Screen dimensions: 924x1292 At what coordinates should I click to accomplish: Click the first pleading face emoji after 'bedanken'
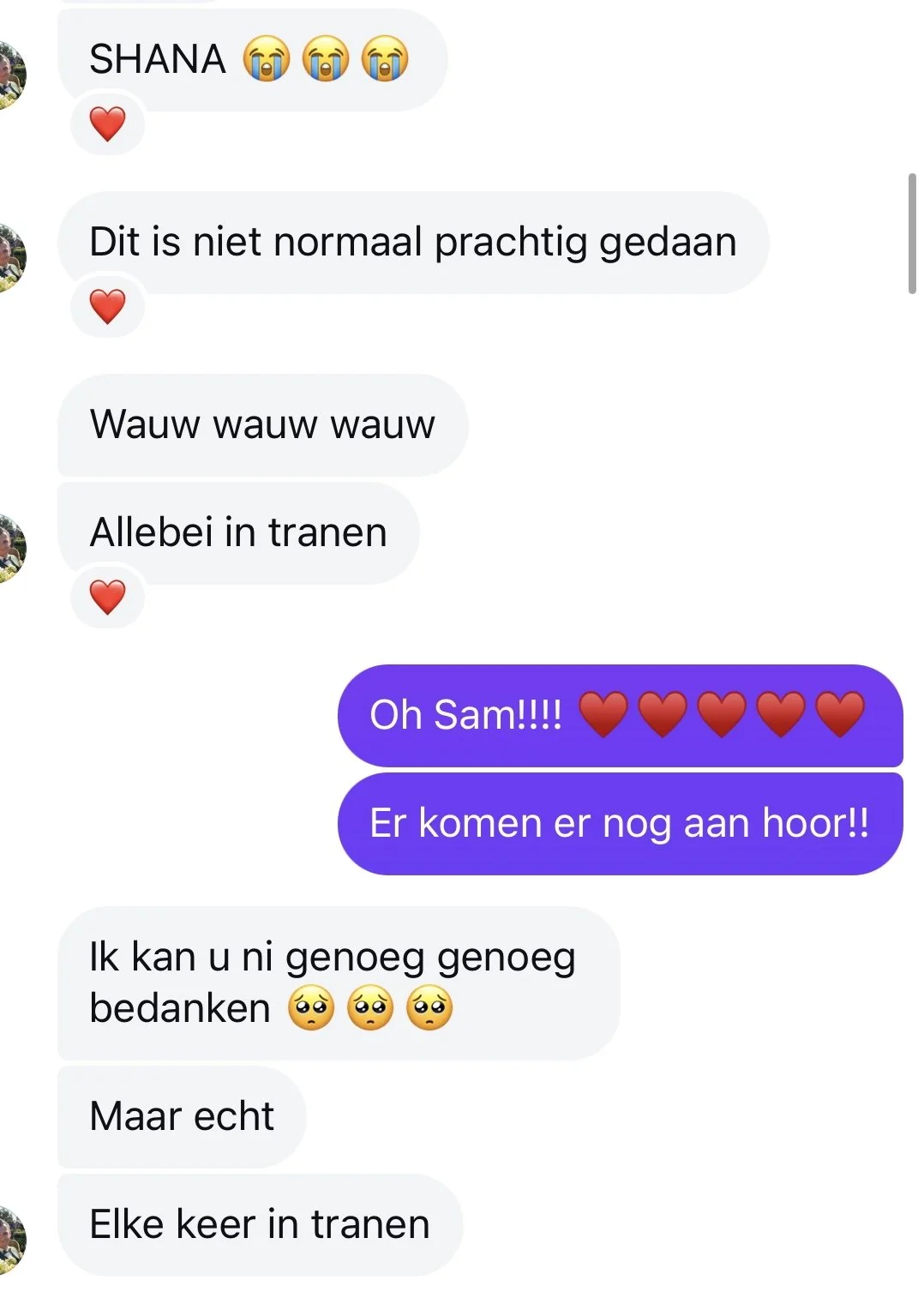[311, 1008]
